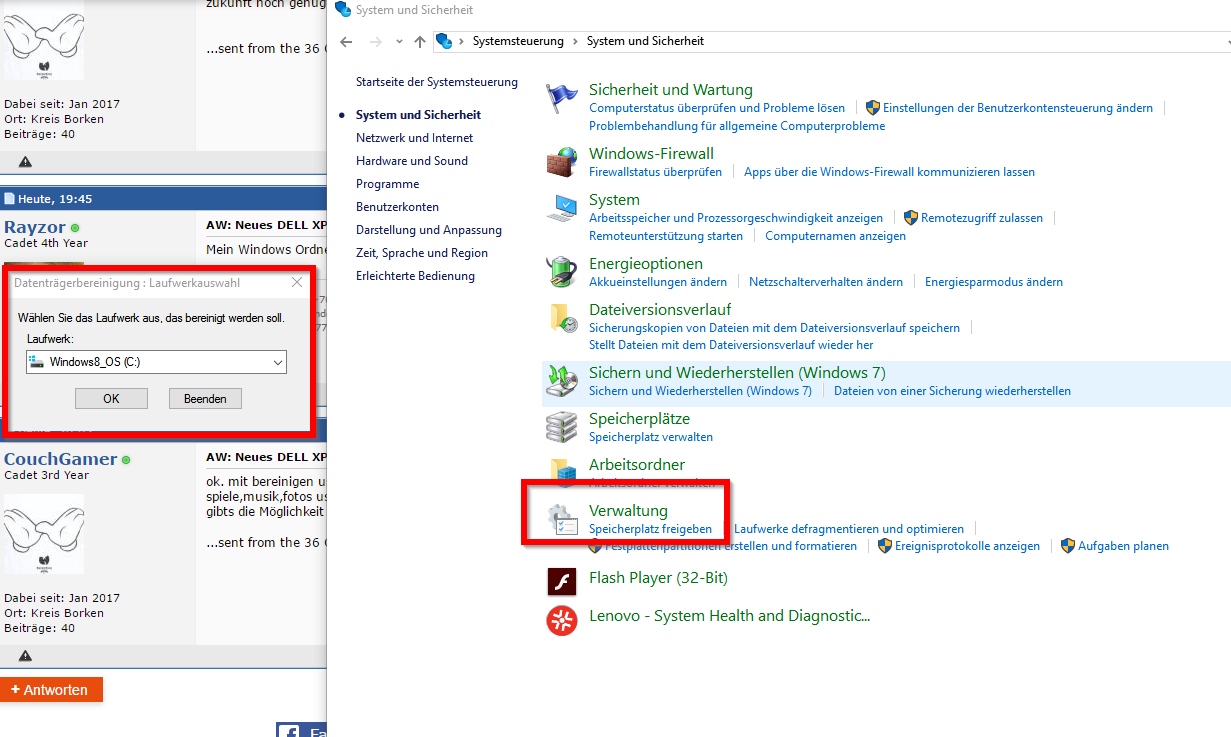This screenshot has width=1231, height=737.
Task: Open the Speicherplätze drives icon
Action: click(x=562, y=427)
